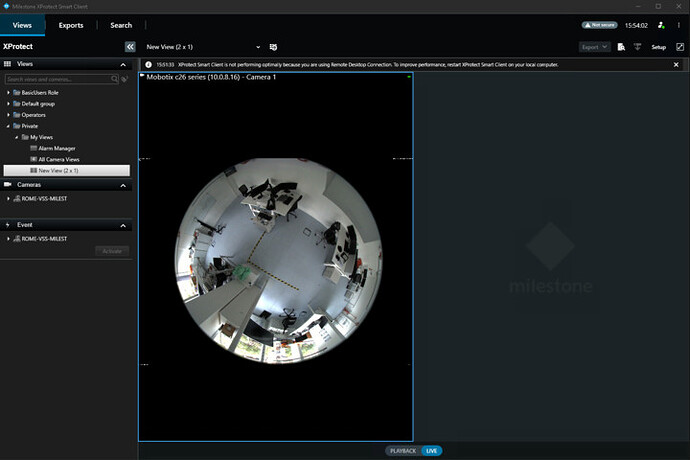This screenshot has width=690, height=460.
Task: Expand the BasicUsers Role folder
Action: (9, 92)
